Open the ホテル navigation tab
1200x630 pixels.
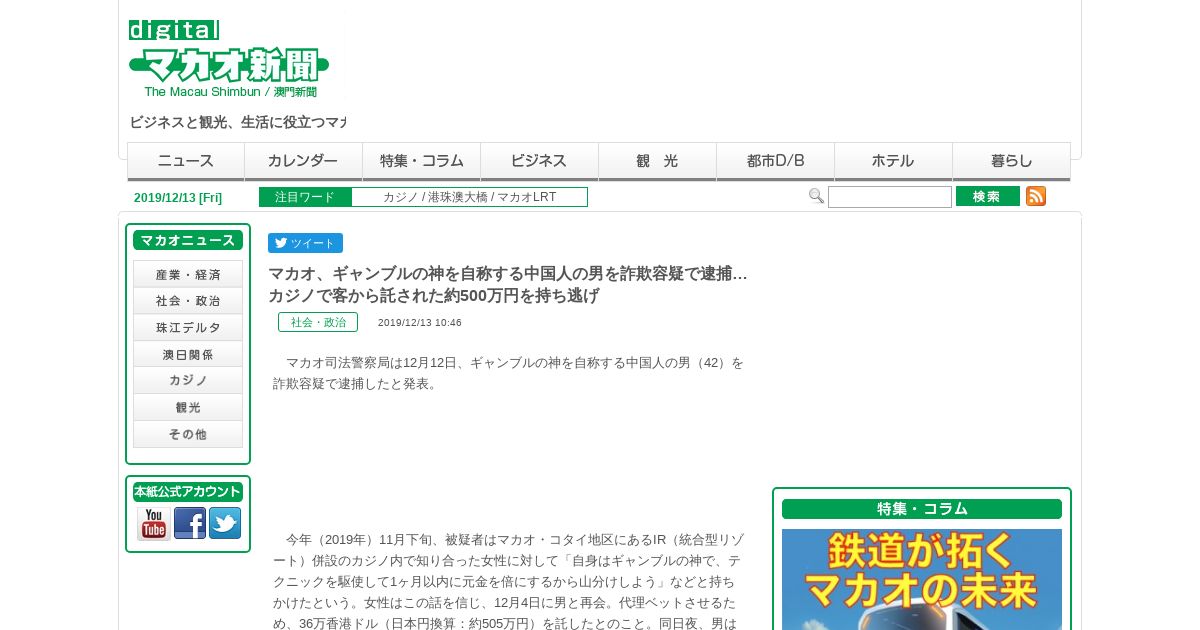coord(893,161)
